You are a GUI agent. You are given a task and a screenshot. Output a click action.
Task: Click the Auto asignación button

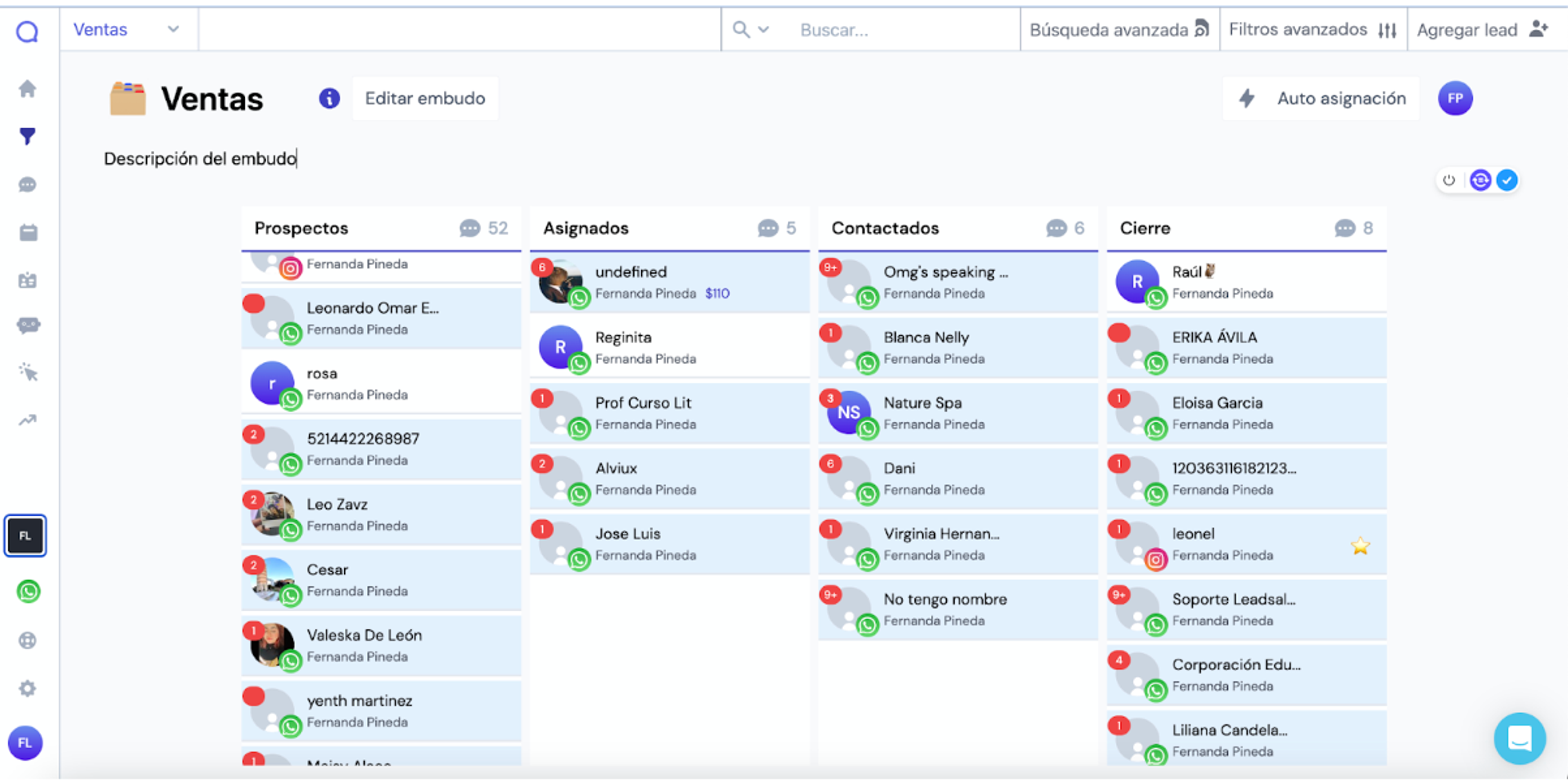point(1321,98)
